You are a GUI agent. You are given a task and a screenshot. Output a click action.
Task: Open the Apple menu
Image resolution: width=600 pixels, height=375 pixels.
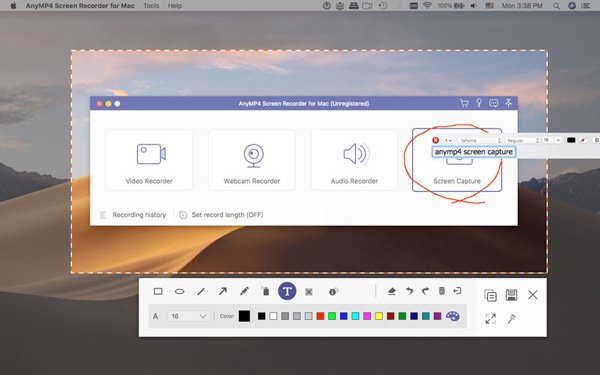(x=13, y=6)
